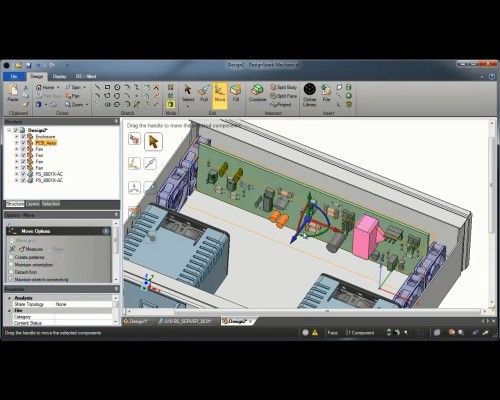The width and height of the screenshot is (500, 400).
Task: Switch to the Layers panel tab
Action: pos(32,204)
